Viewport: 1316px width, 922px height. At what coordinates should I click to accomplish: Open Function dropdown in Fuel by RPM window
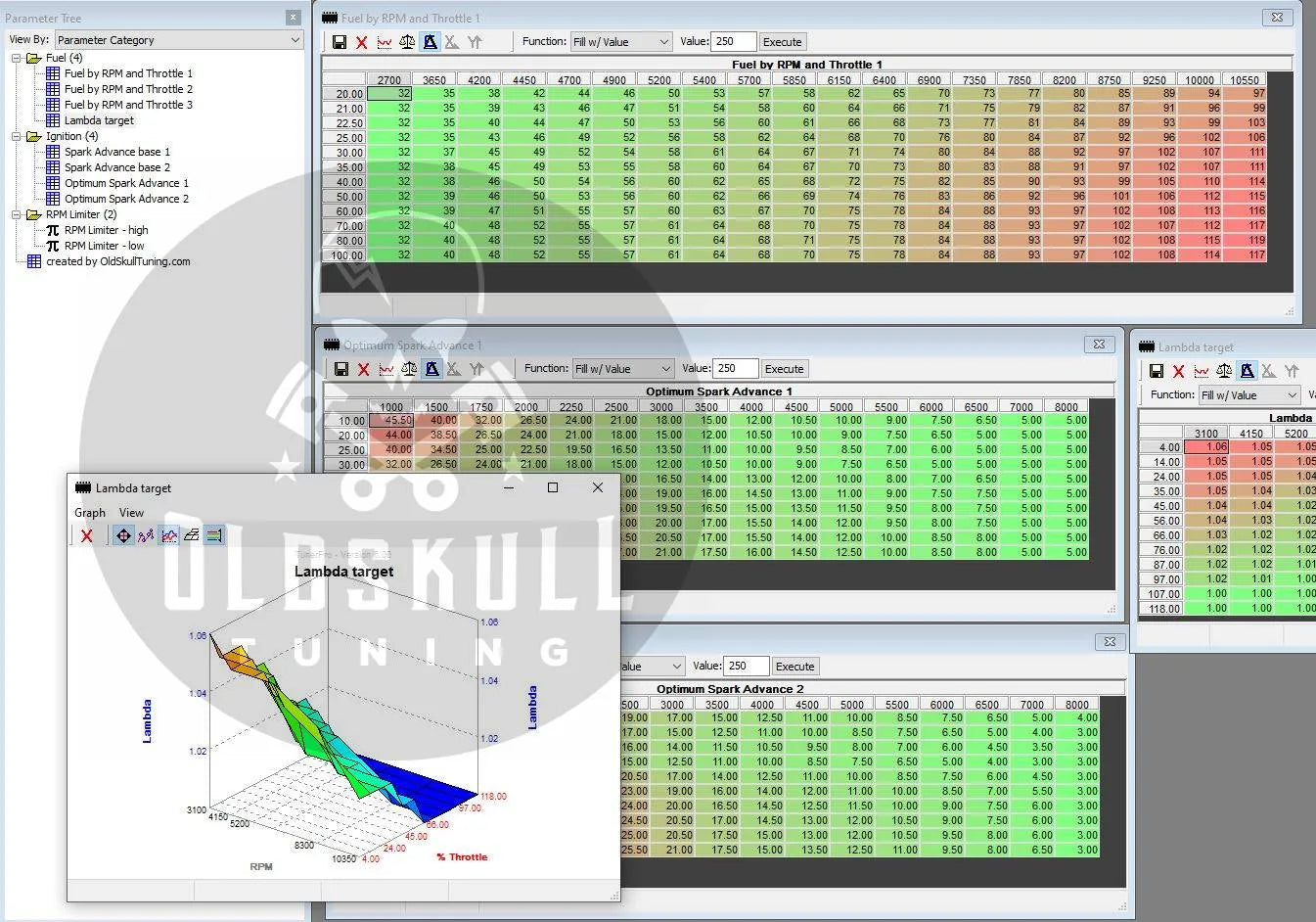[621, 42]
